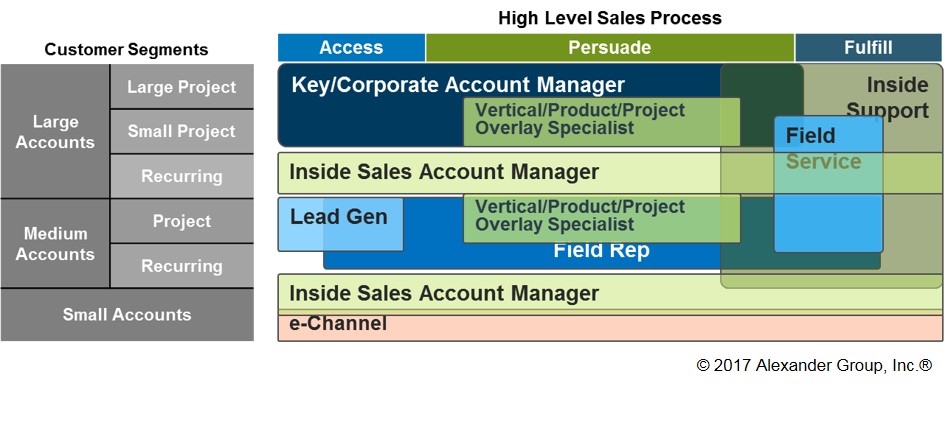Select the Small Project segment cell
Image resolution: width=948 pixels, height=428 pixels.
click(181, 131)
